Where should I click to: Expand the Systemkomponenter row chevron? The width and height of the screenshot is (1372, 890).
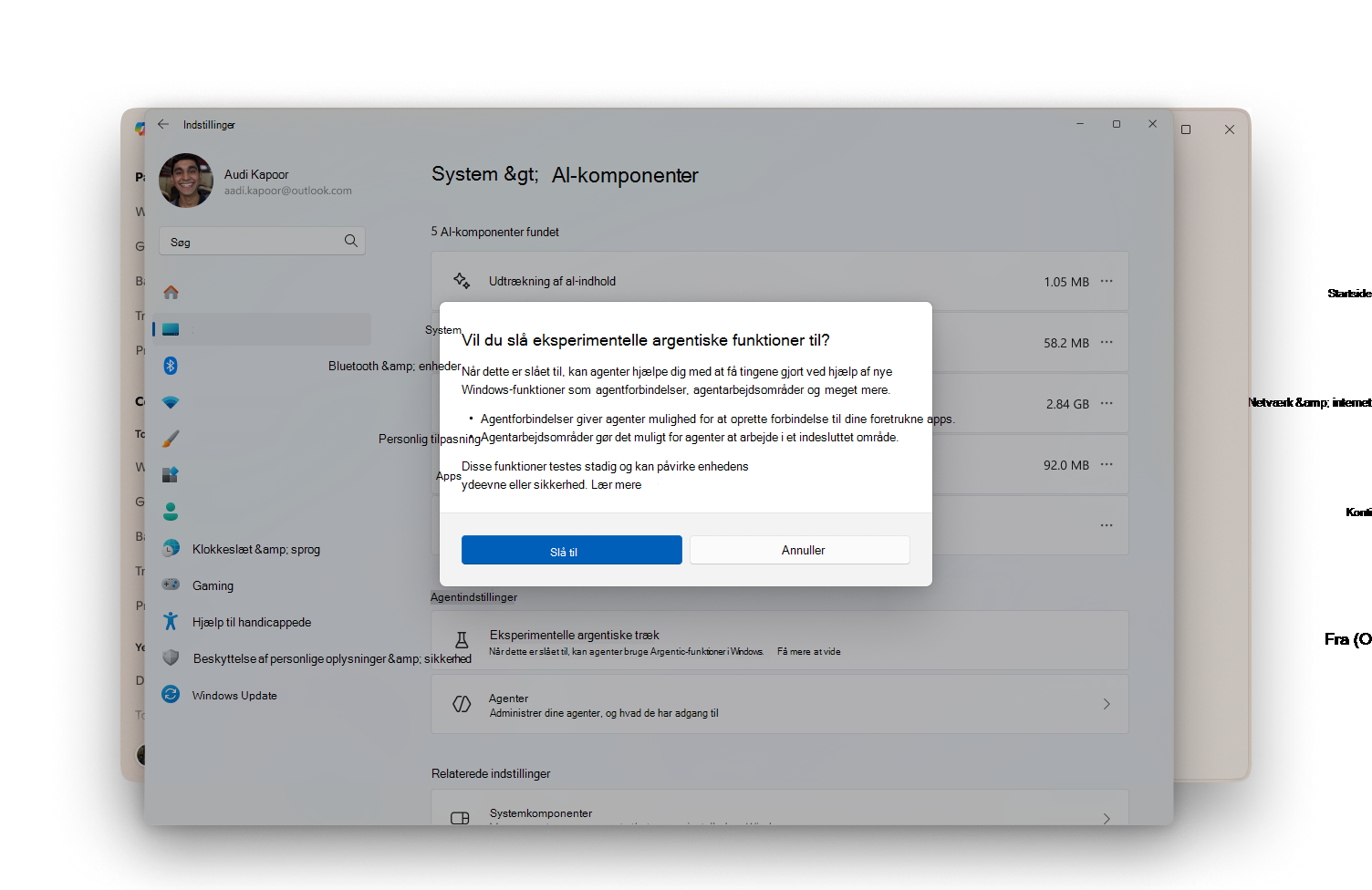[x=1107, y=818]
